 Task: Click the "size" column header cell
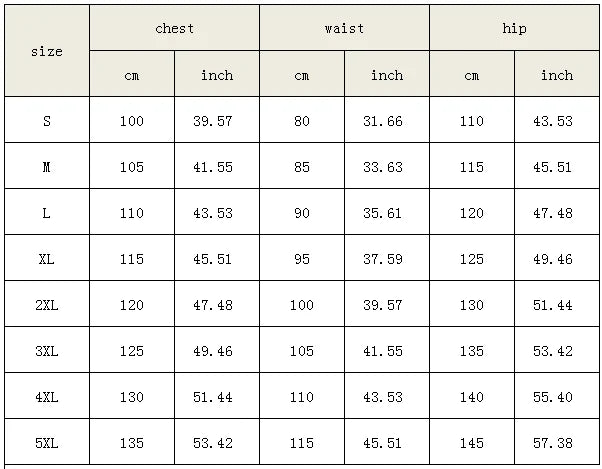coord(47,51)
